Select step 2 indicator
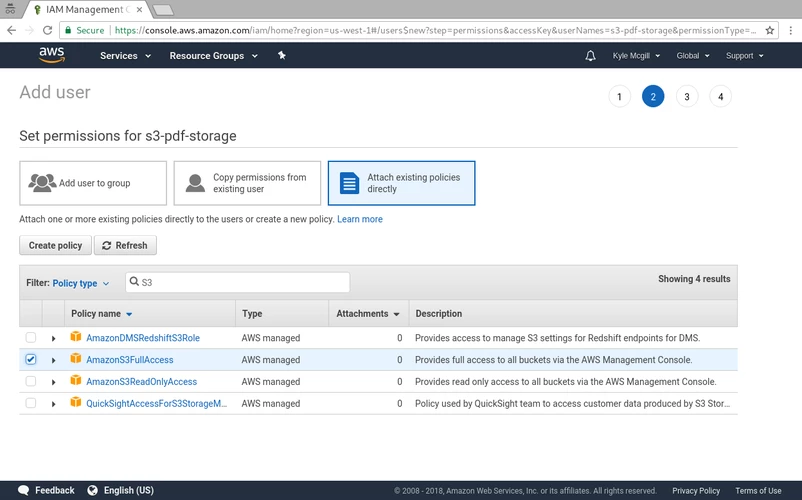The height and width of the screenshot is (500, 802). (653, 96)
